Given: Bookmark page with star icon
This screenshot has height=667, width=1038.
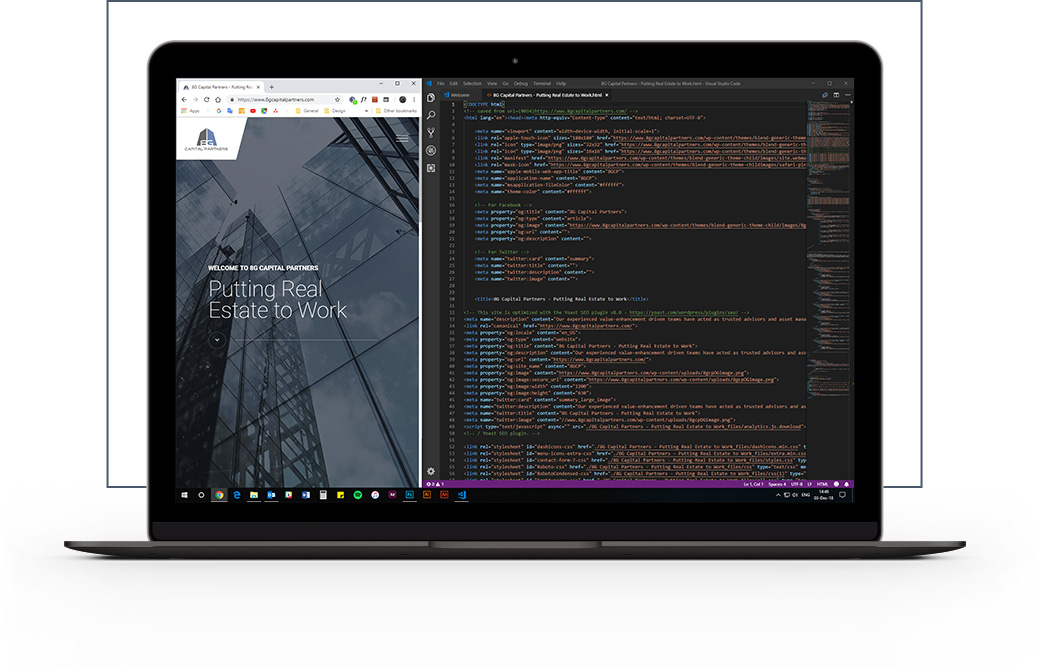Looking at the screenshot, I should click(x=337, y=99).
